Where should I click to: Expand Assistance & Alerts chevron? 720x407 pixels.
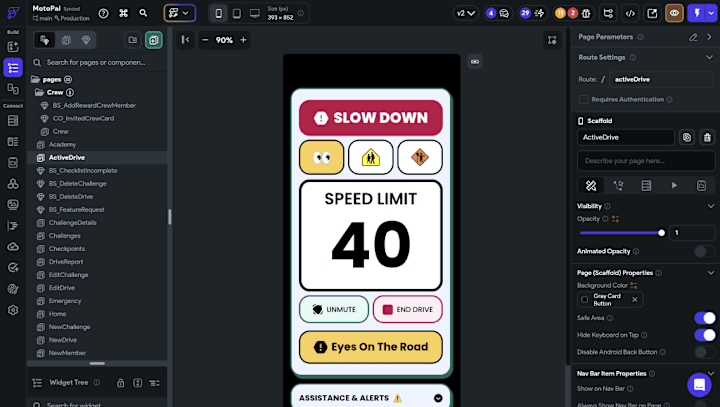click(x=438, y=398)
